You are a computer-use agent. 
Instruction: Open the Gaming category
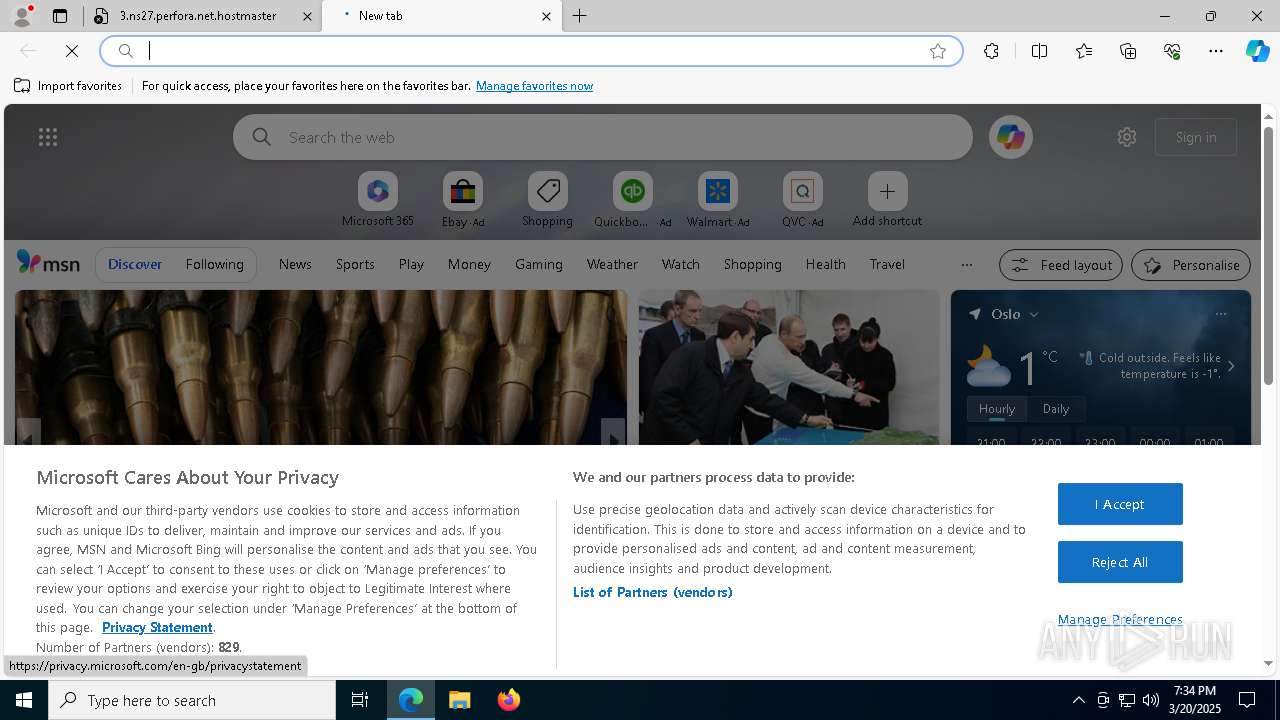click(x=539, y=264)
